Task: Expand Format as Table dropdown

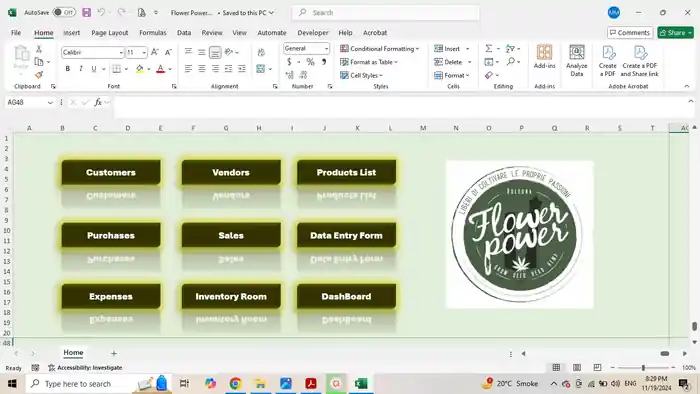Action: click(x=396, y=62)
